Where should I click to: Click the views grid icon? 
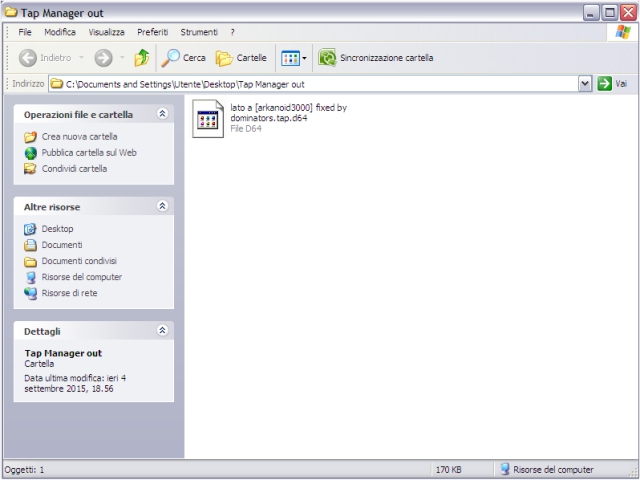coord(290,58)
